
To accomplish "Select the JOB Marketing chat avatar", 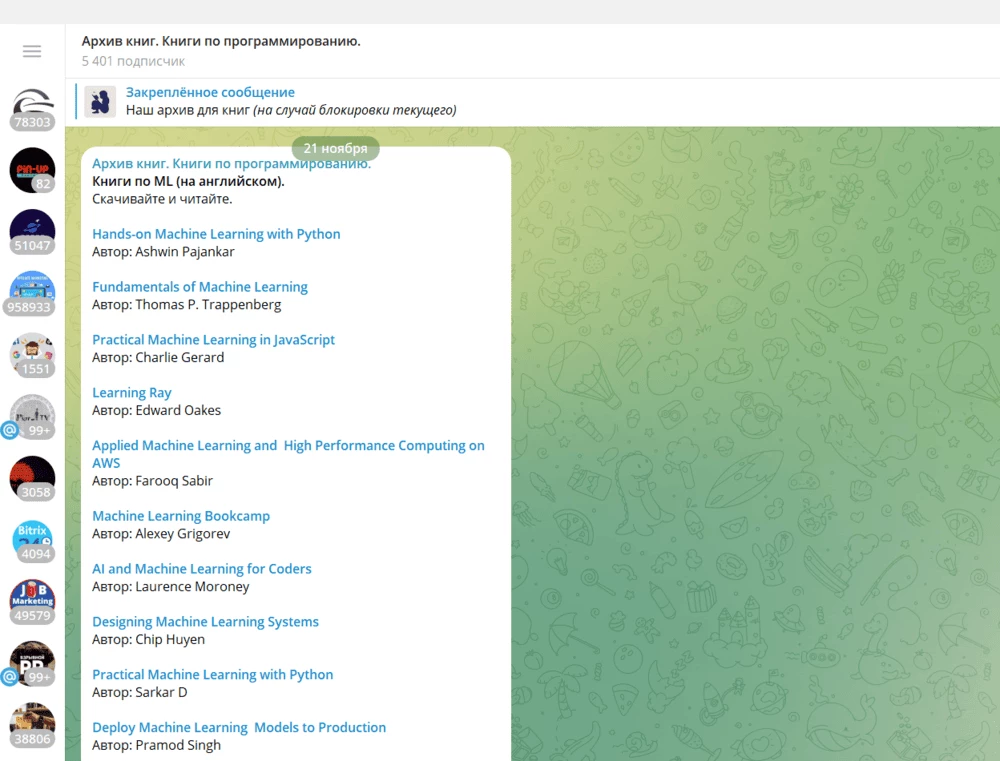I will pos(33,602).
